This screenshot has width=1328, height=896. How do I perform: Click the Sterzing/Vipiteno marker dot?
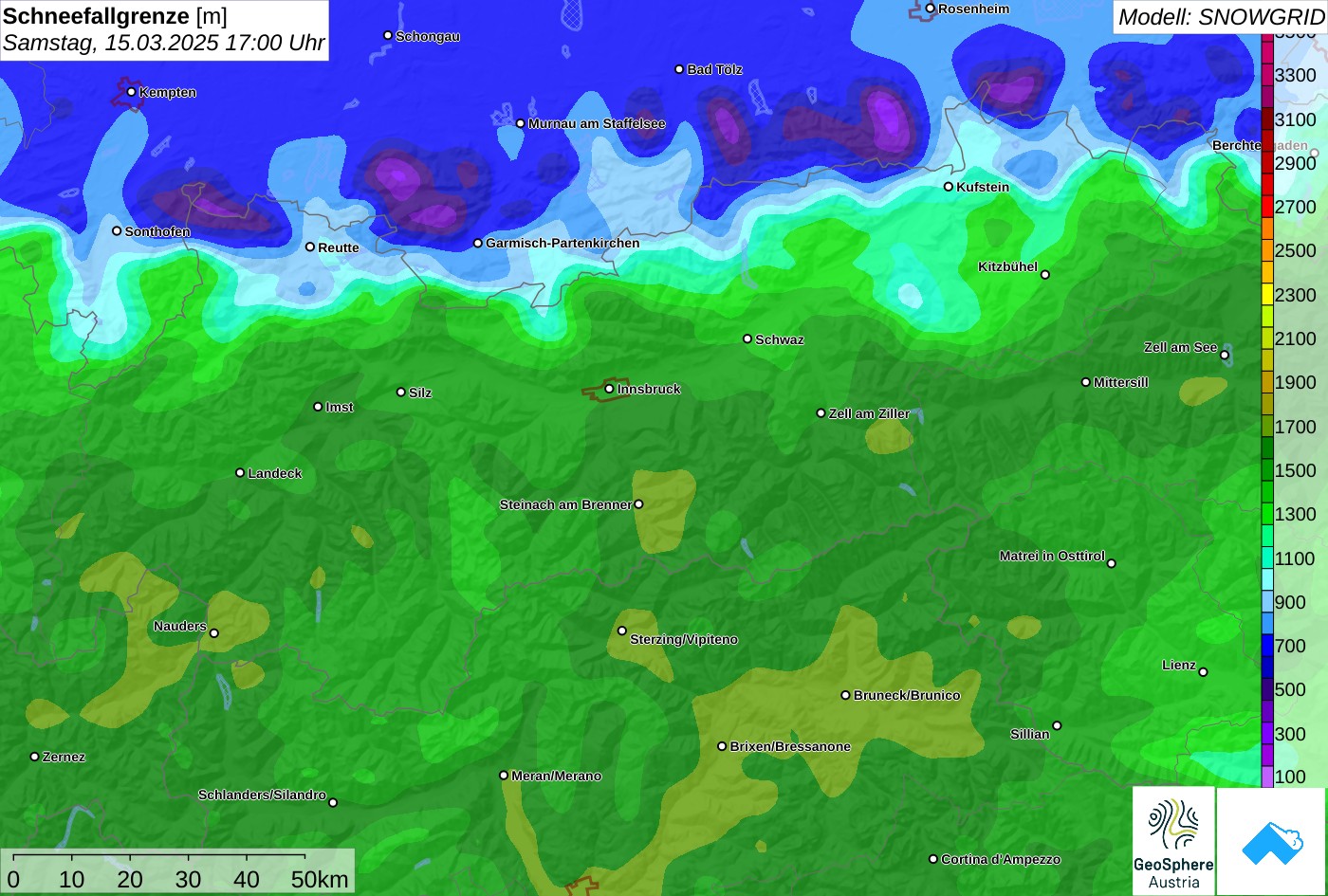tap(622, 631)
